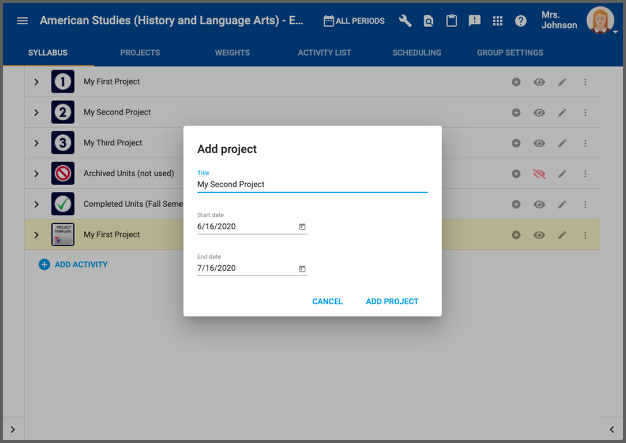Open the hamburger navigation menu
This screenshot has height=443, width=626.
click(22, 21)
